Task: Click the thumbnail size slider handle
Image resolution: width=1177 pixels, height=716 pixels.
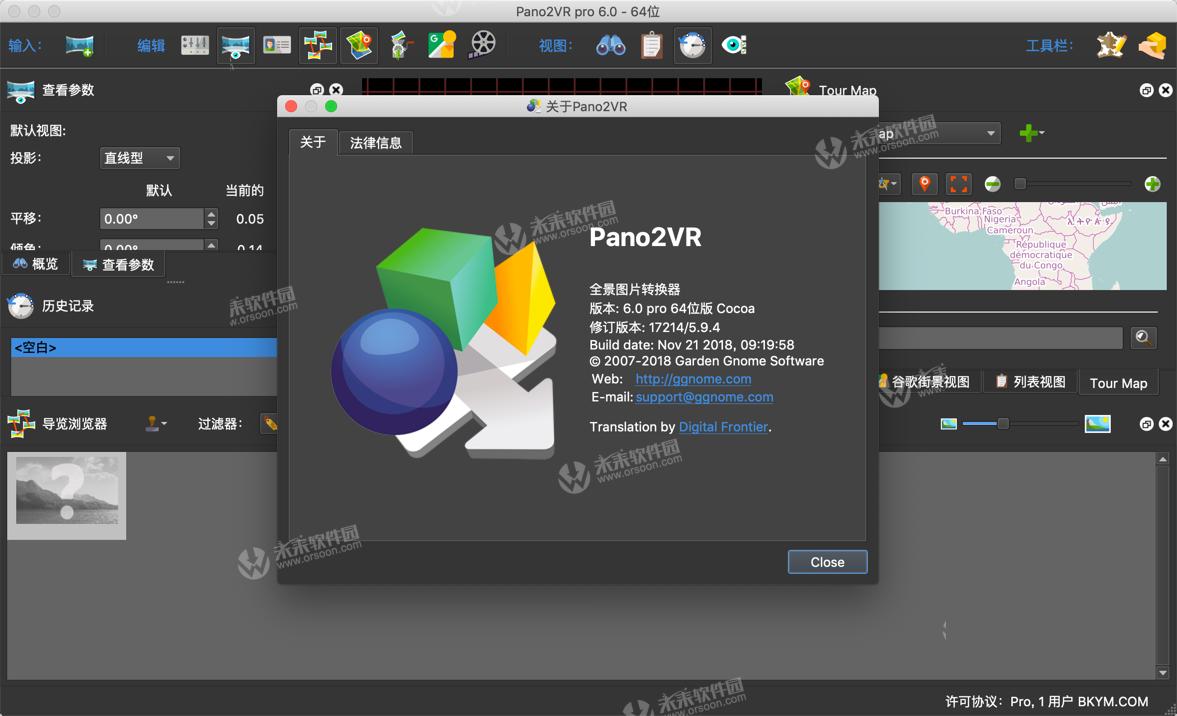Action: [1002, 424]
